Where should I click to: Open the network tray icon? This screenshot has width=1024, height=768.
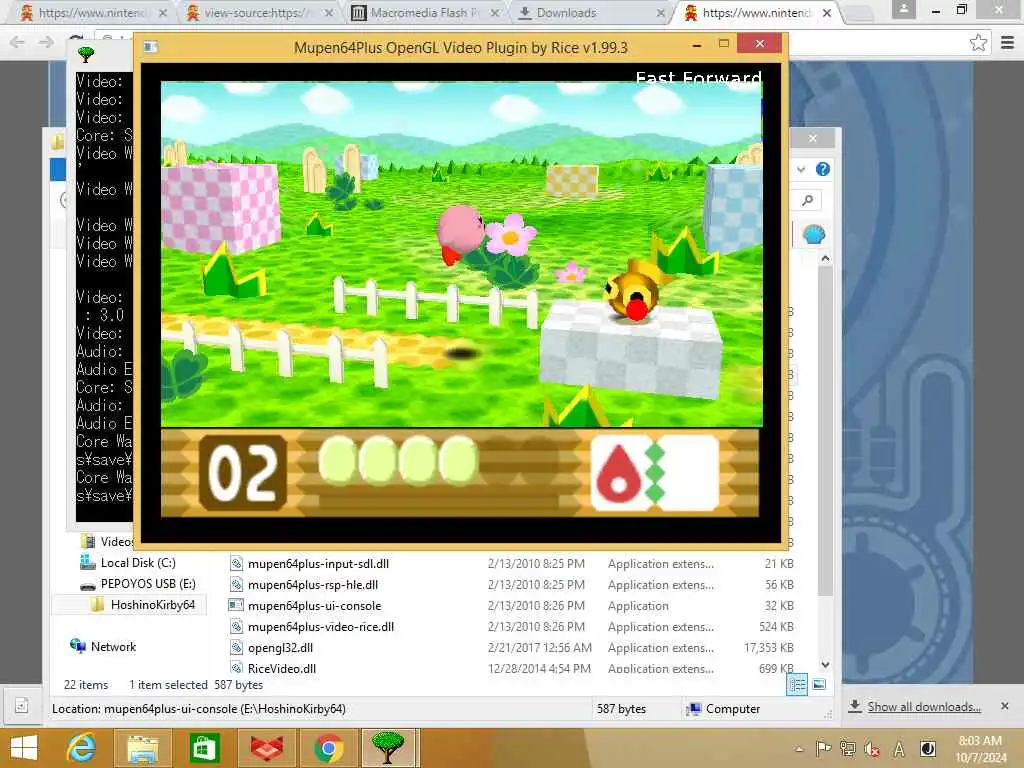(x=848, y=749)
